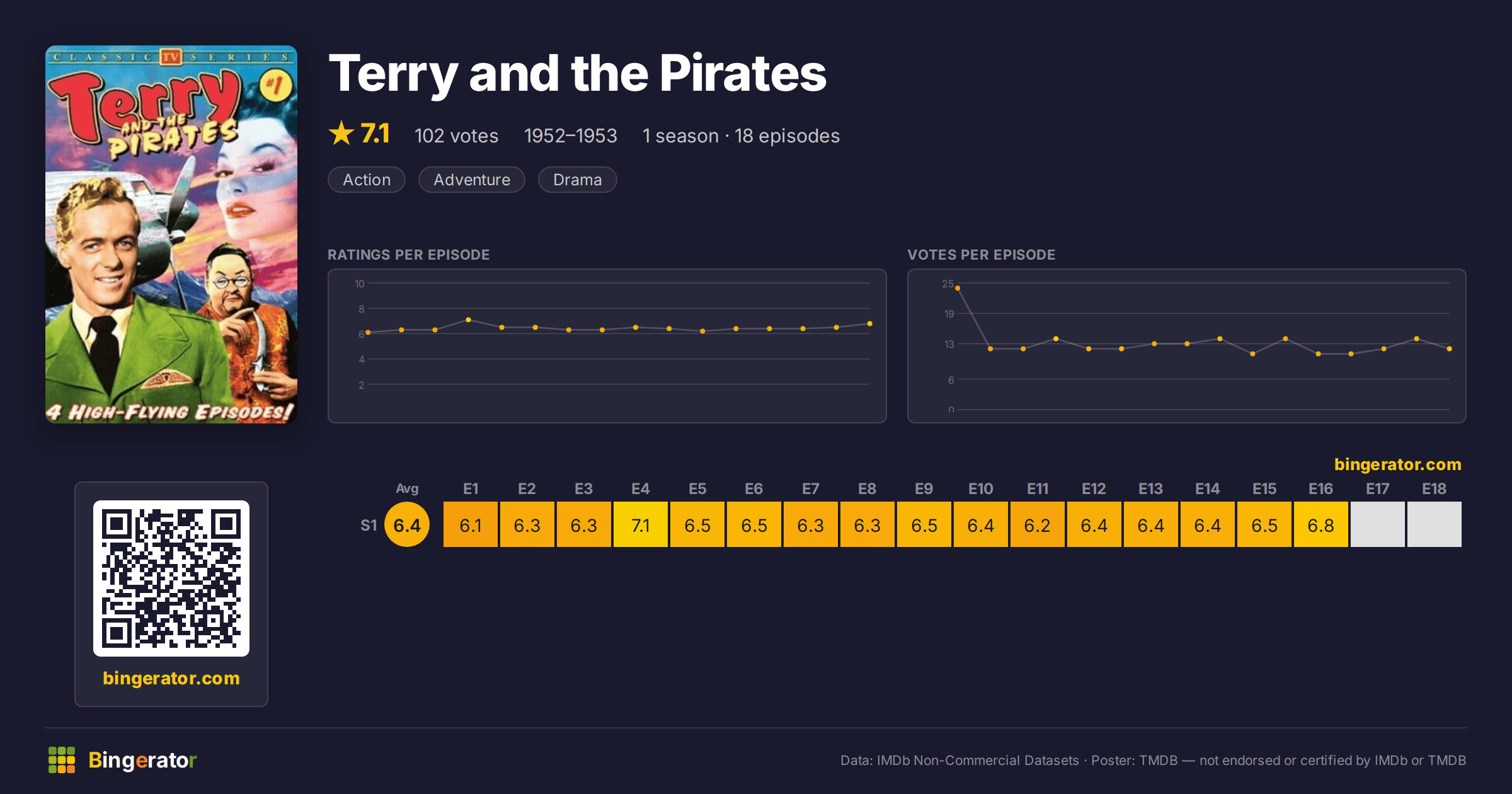
Task: Select the Action genre tag
Action: pyautogui.click(x=367, y=180)
